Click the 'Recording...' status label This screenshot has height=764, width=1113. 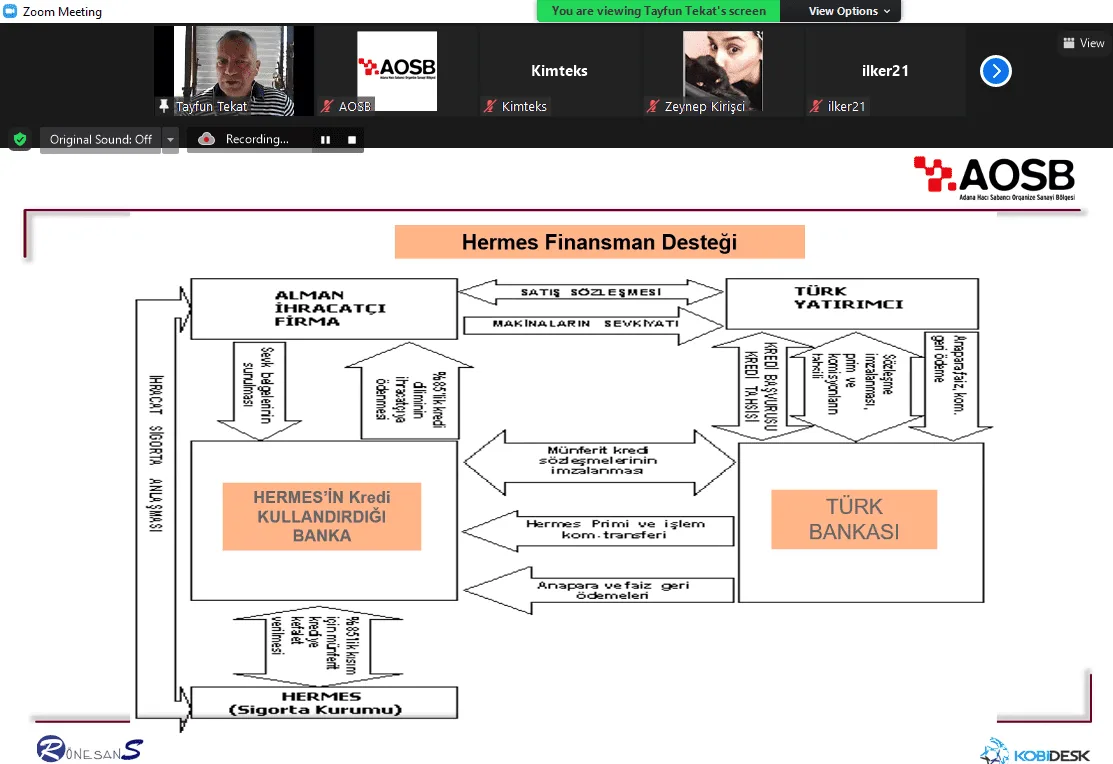coord(257,139)
